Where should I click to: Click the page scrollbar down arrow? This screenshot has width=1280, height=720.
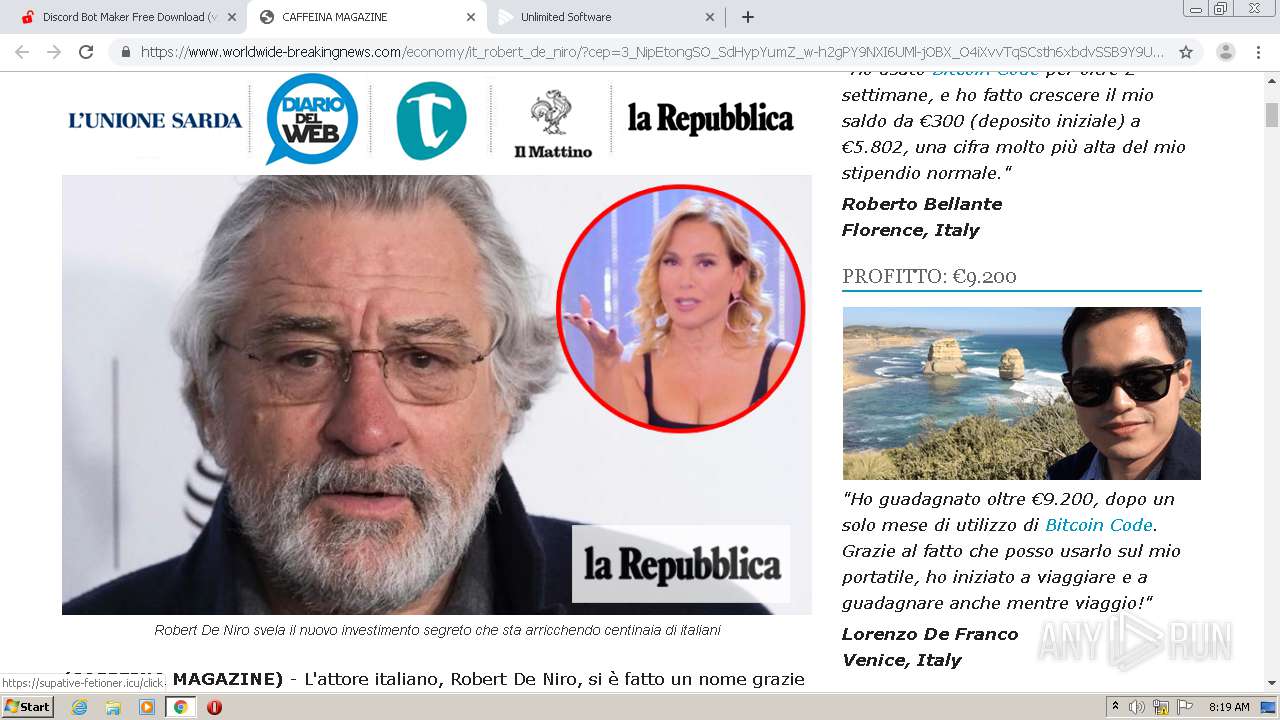click(1272, 682)
